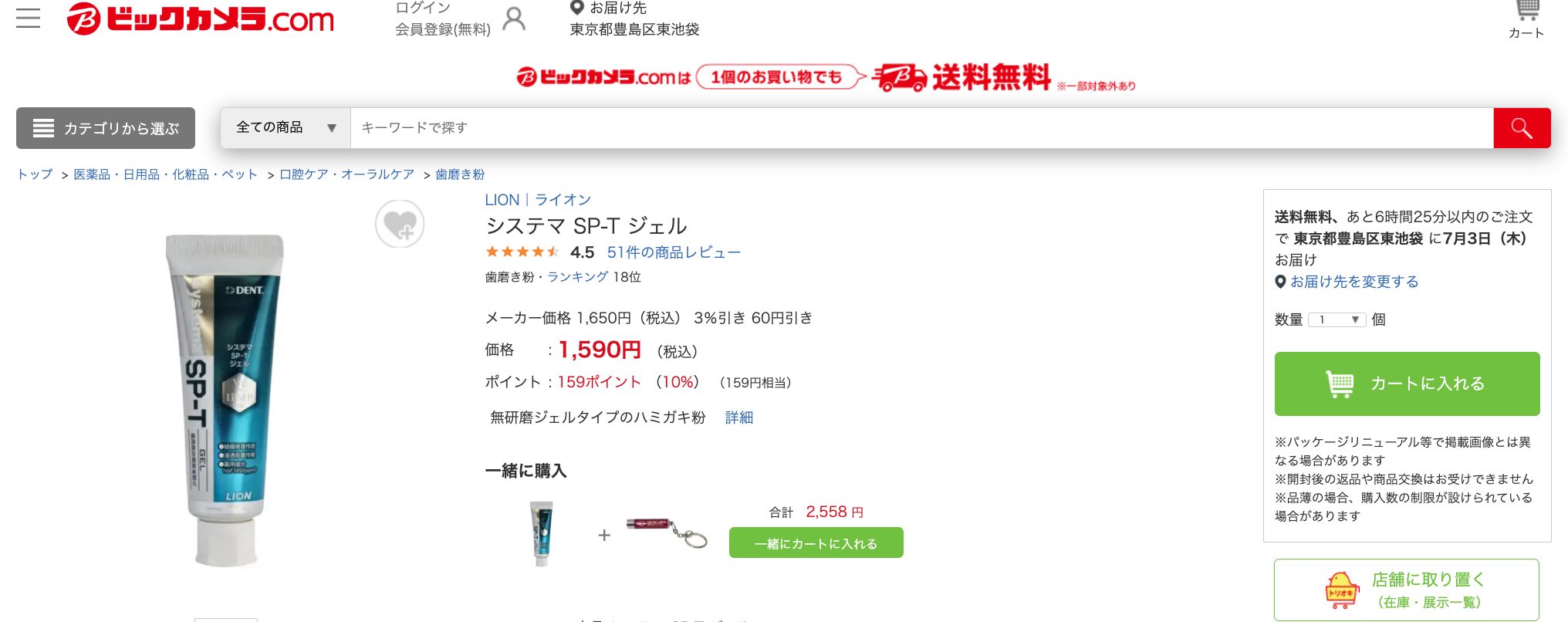Open the shopping cart icon
The width and height of the screenshot is (1568, 622).
1526,12
